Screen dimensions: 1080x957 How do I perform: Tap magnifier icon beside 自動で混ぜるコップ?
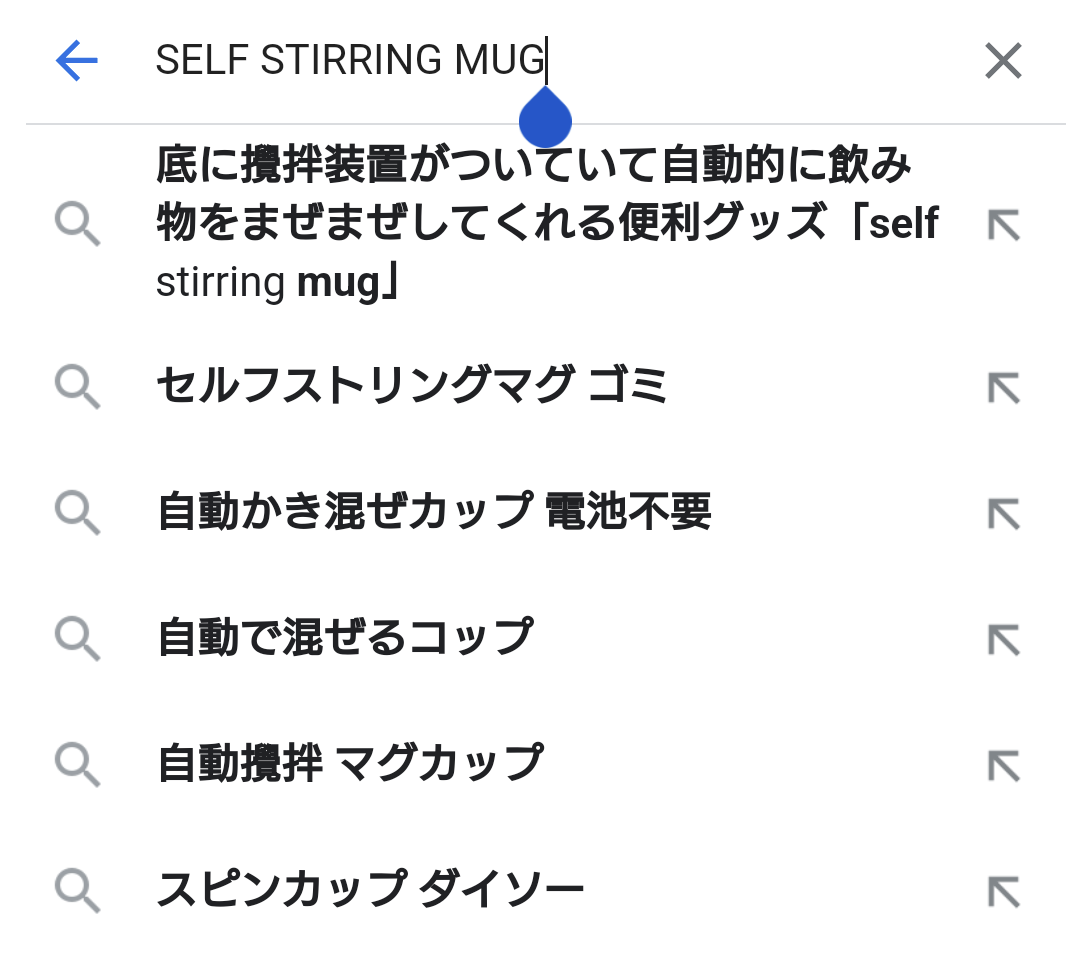pyautogui.click(x=77, y=637)
